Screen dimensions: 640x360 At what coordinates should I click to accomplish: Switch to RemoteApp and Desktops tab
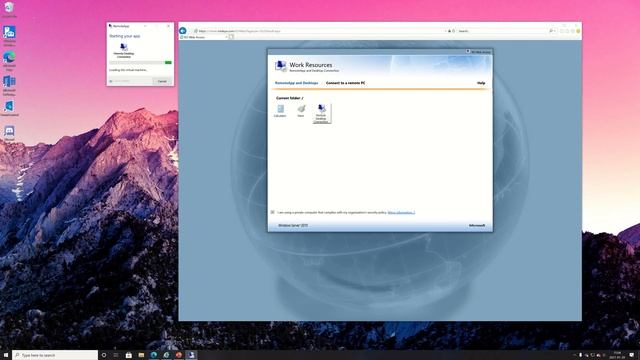point(296,83)
